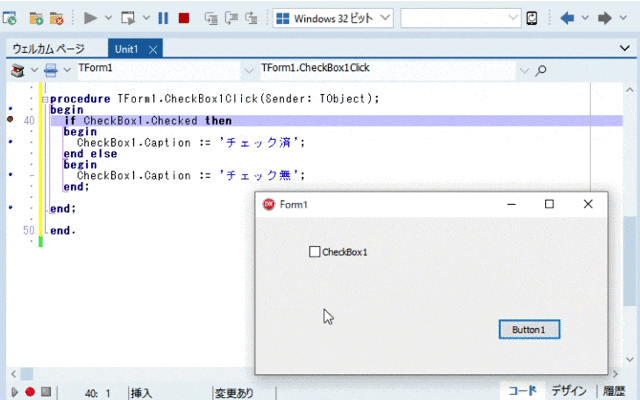Click the macro play icon in status bar
This screenshot has width=640, height=400.
pos(14,392)
